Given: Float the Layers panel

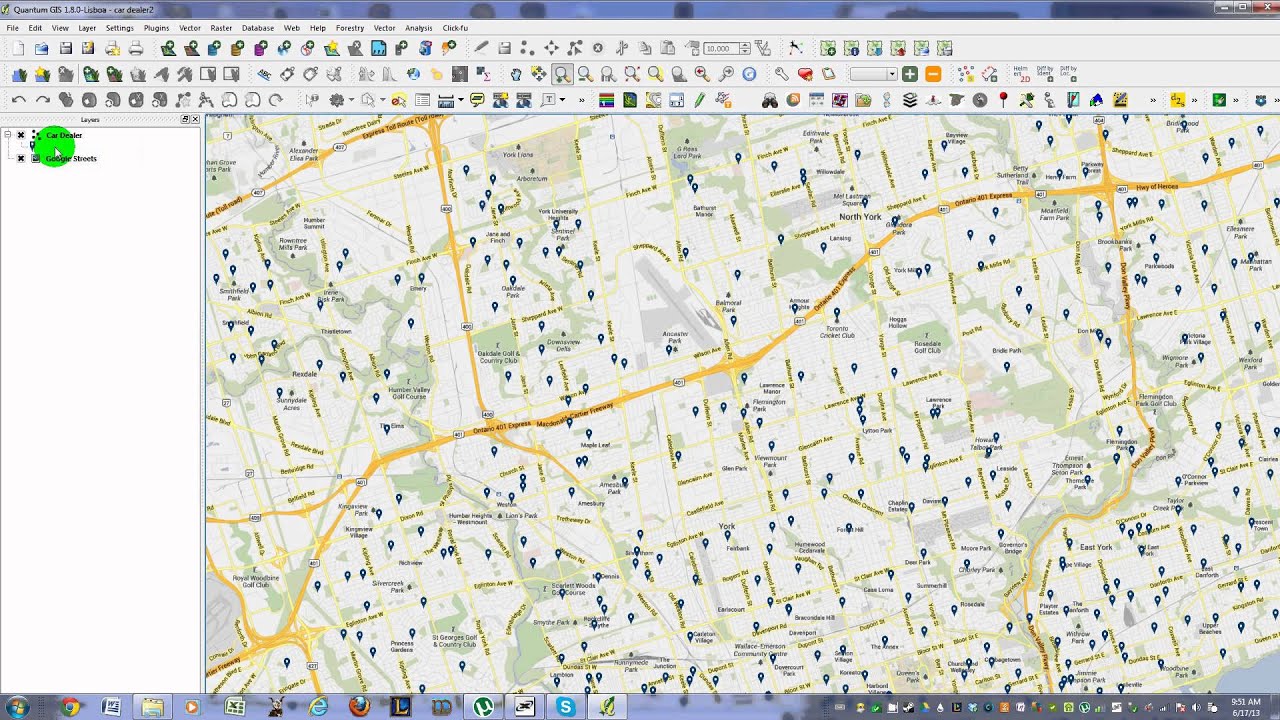Looking at the screenshot, I should coord(185,119).
